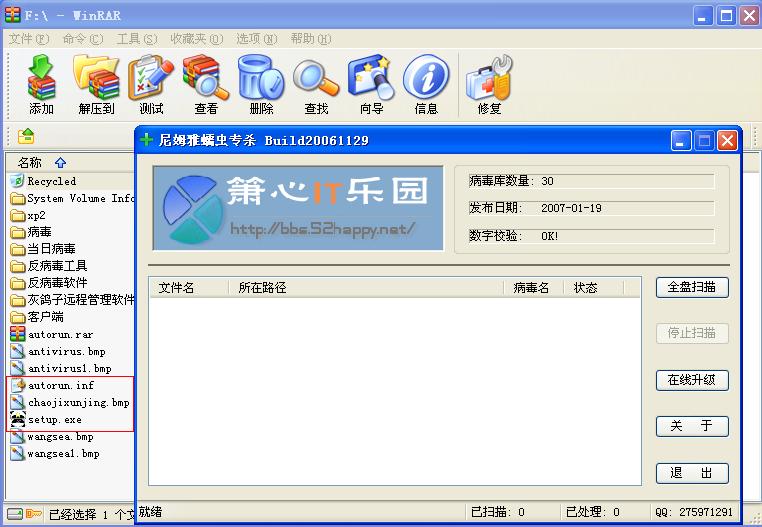The image size is (762, 527).
Task: Click the 发布日期 value 2007-01-19
Action: pos(572,209)
